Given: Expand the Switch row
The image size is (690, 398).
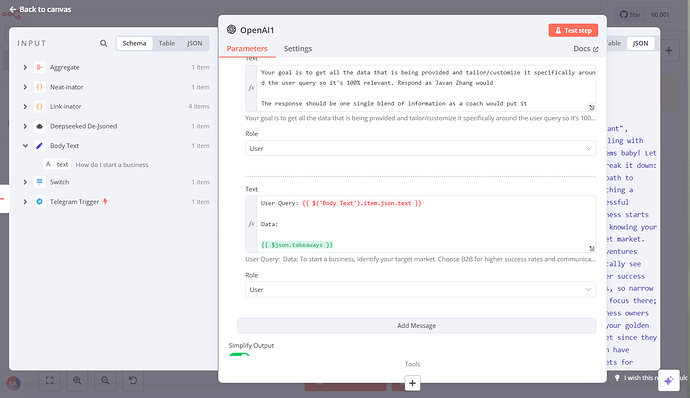Looking at the screenshot, I should [x=25, y=182].
